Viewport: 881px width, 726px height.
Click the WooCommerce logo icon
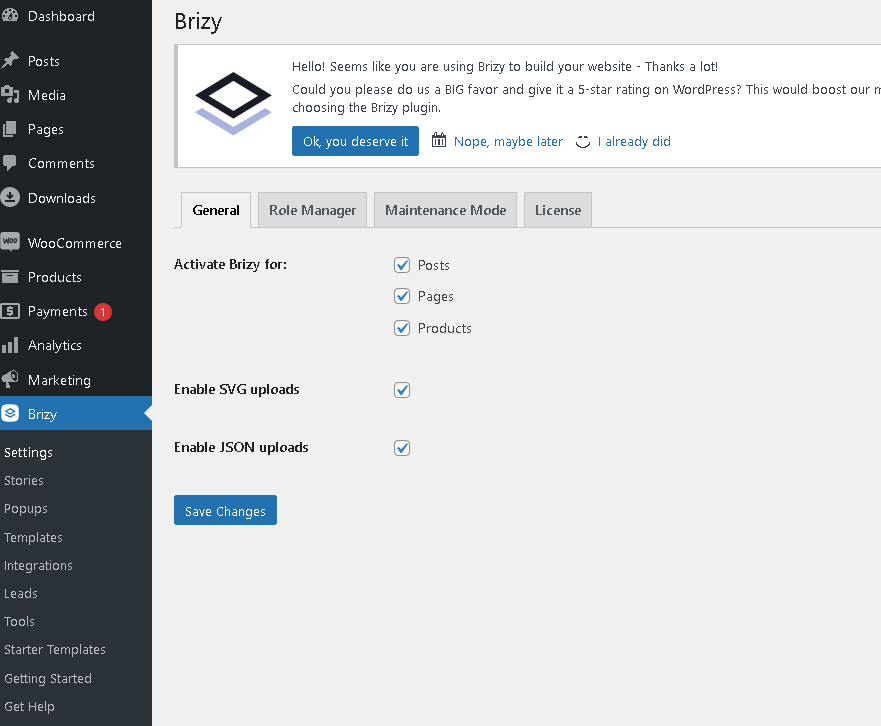coord(10,242)
